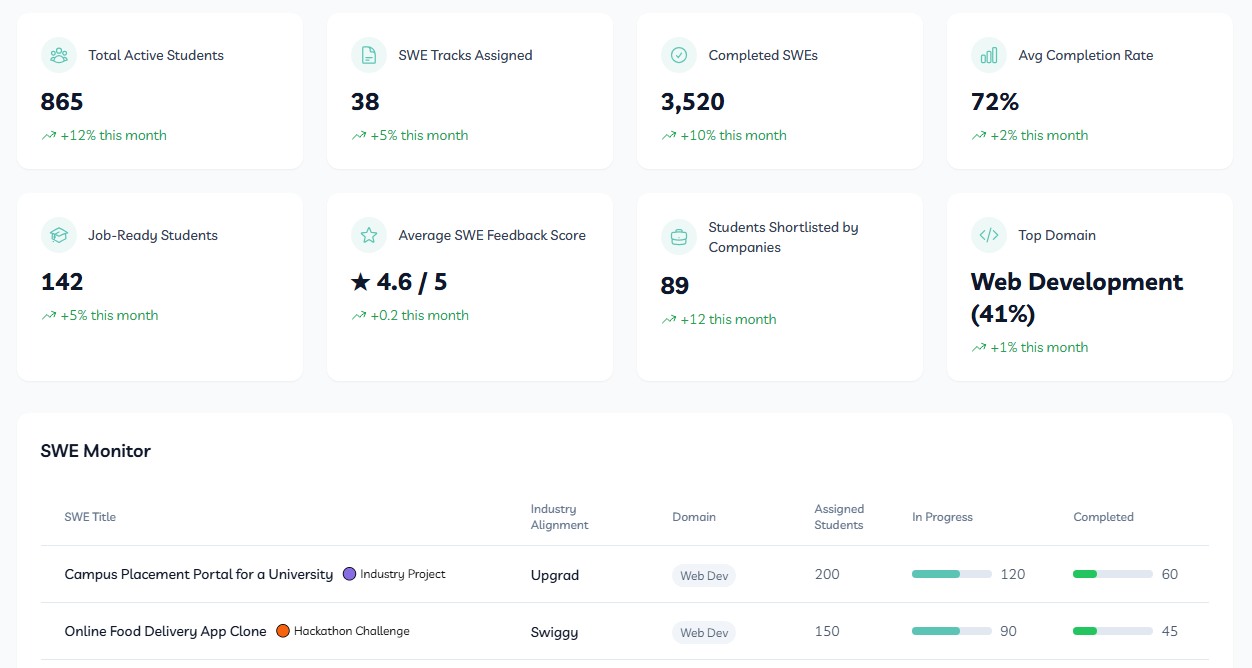
Task: Click the Students Shortlisted by Companies label
Action: (x=783, y=237)
